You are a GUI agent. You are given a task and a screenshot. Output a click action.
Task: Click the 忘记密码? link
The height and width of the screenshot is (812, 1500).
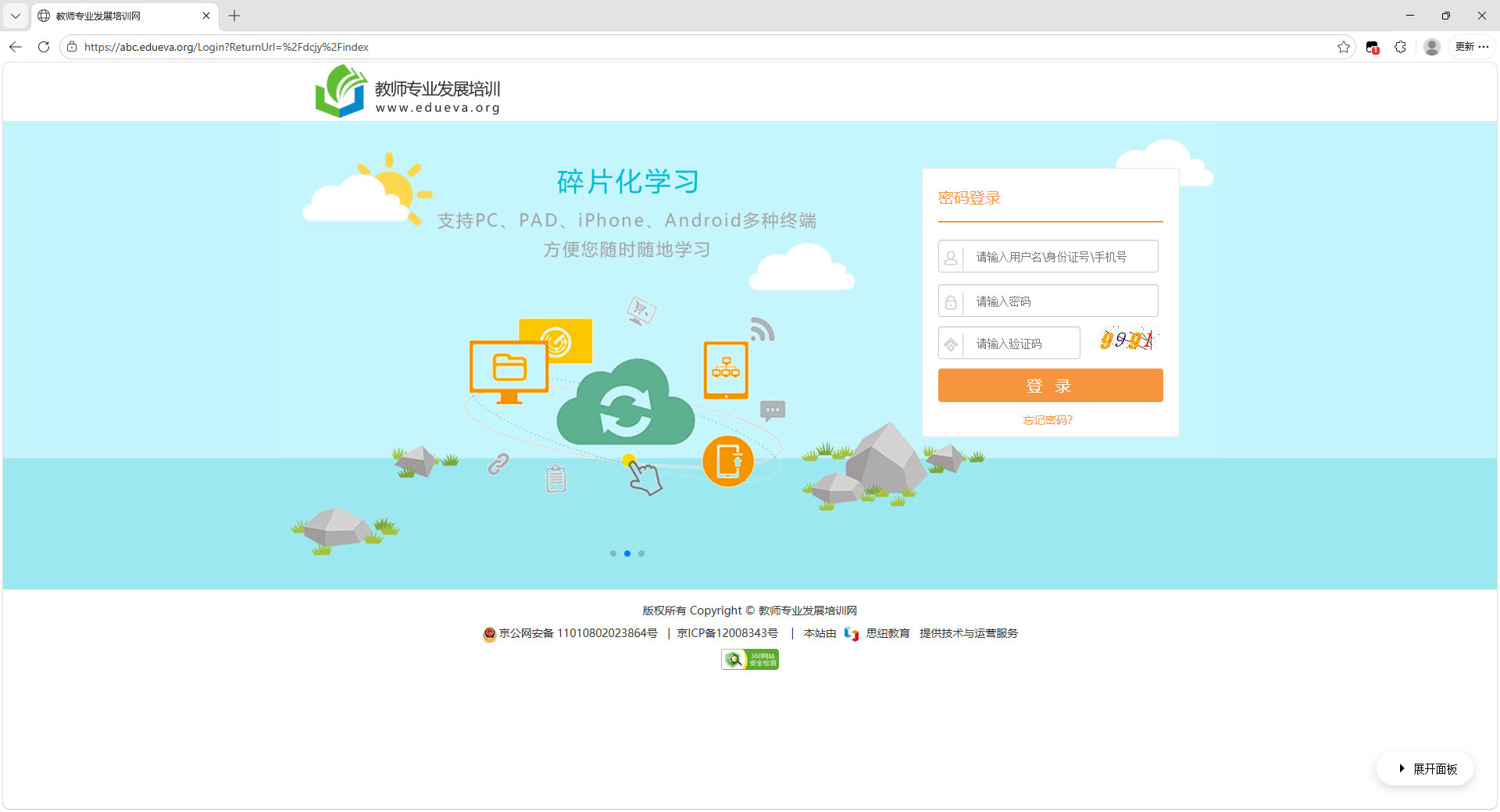pyautogui.click(x=1048, y=420)
